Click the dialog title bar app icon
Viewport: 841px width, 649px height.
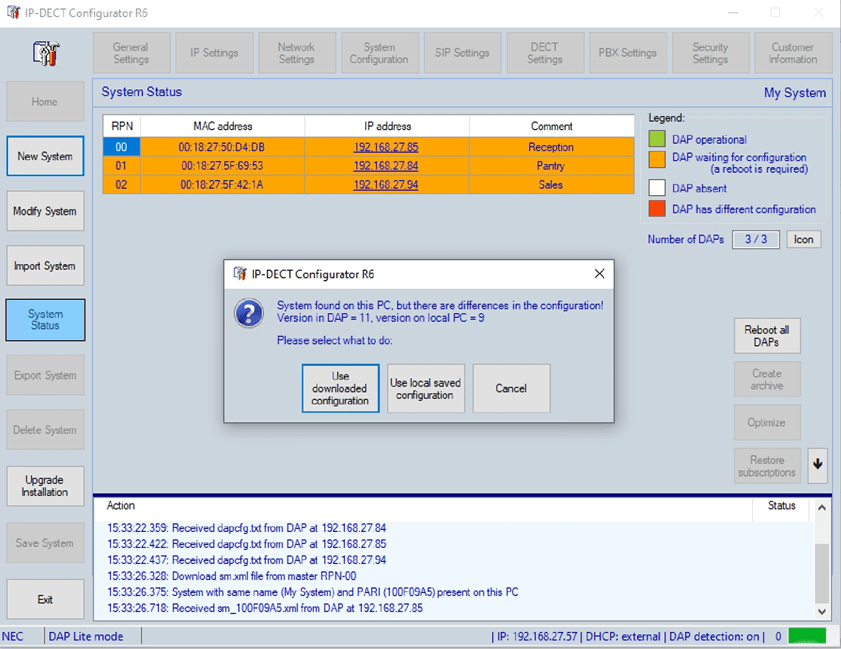[x=240, y=274]
